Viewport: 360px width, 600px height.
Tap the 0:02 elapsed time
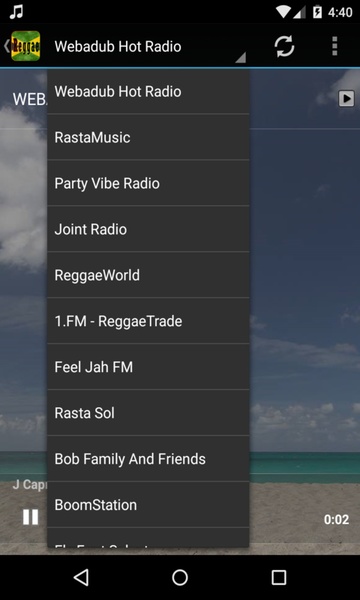(x=336, y=519)
